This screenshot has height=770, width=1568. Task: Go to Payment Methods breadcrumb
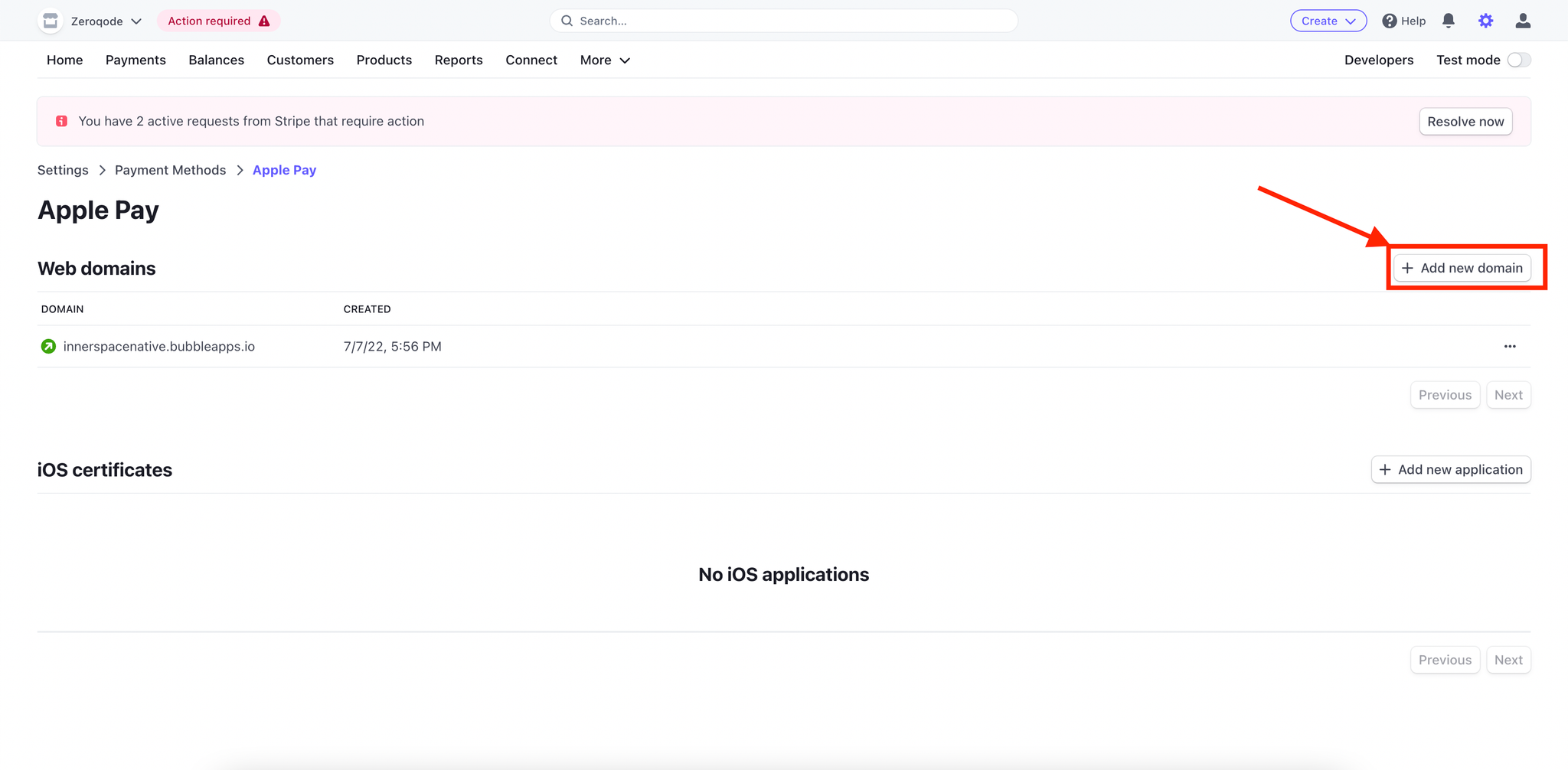pos(171,170)
